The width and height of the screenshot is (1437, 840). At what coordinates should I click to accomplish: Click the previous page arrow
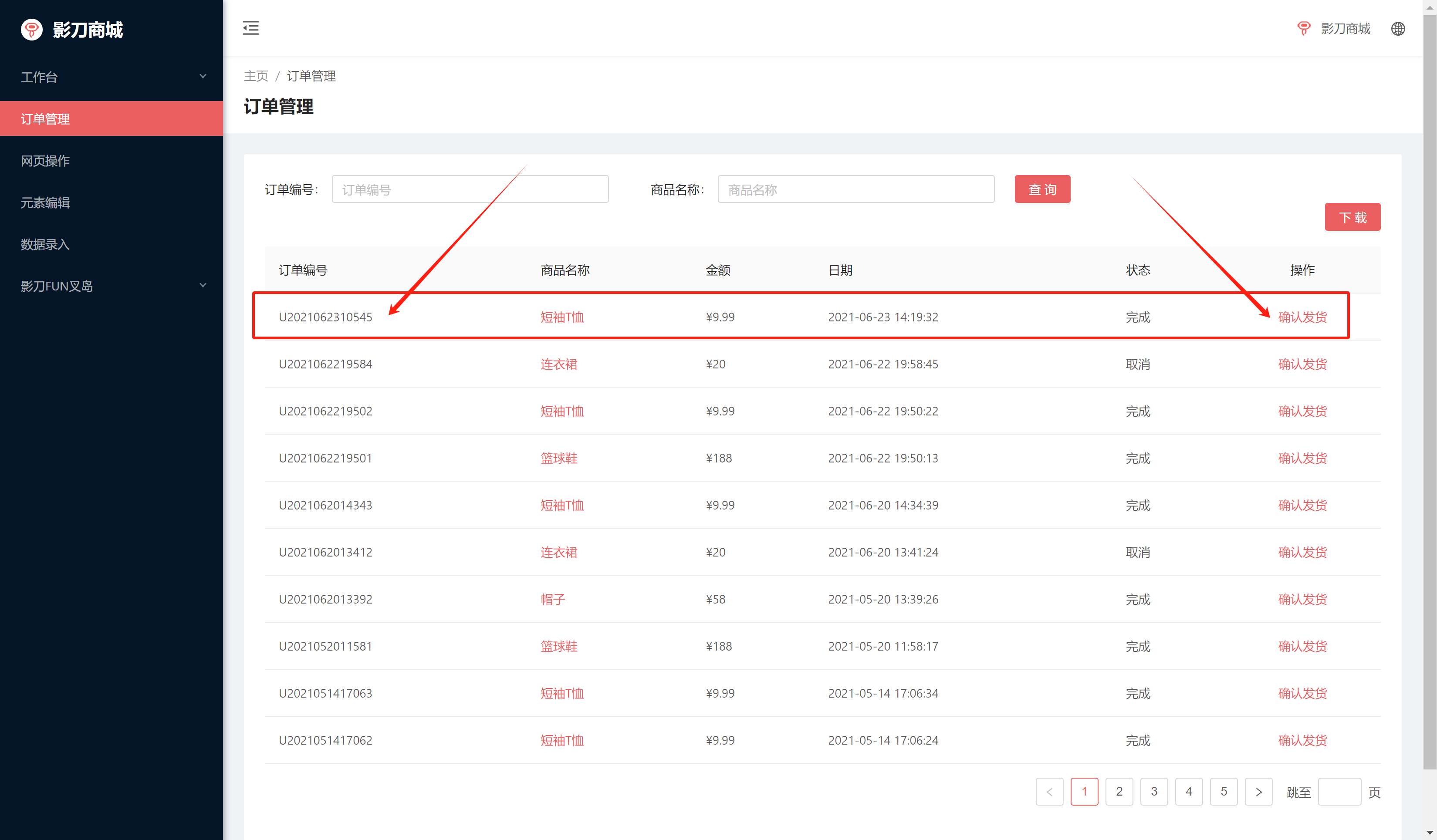1049,792
